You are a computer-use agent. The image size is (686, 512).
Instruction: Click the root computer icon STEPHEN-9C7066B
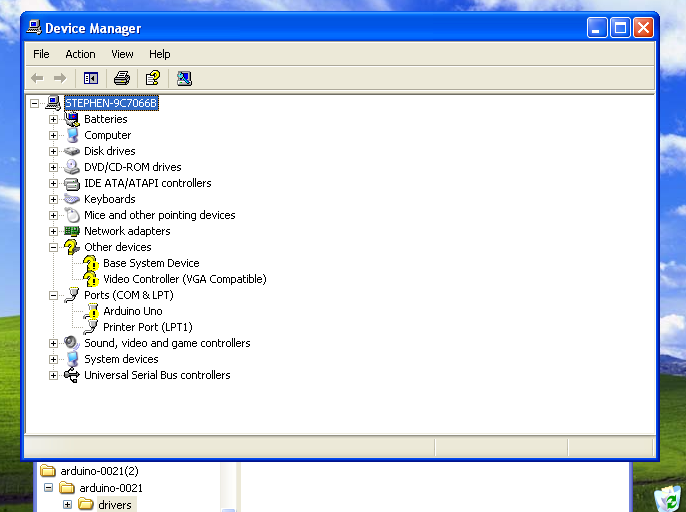click(x=53, y=103)
